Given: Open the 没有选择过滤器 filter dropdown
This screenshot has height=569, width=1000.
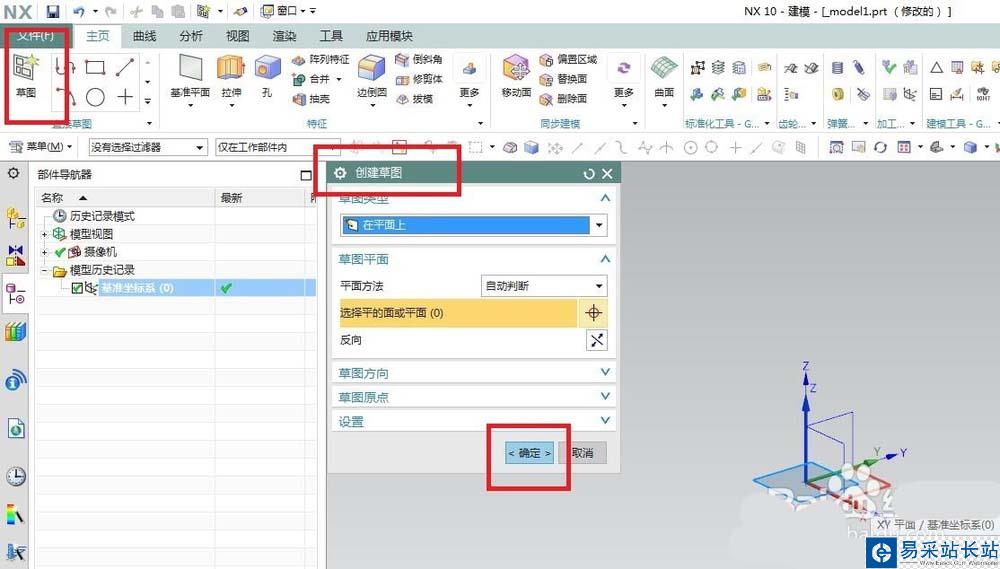Looking at the screenshot, I should point(148,147).
